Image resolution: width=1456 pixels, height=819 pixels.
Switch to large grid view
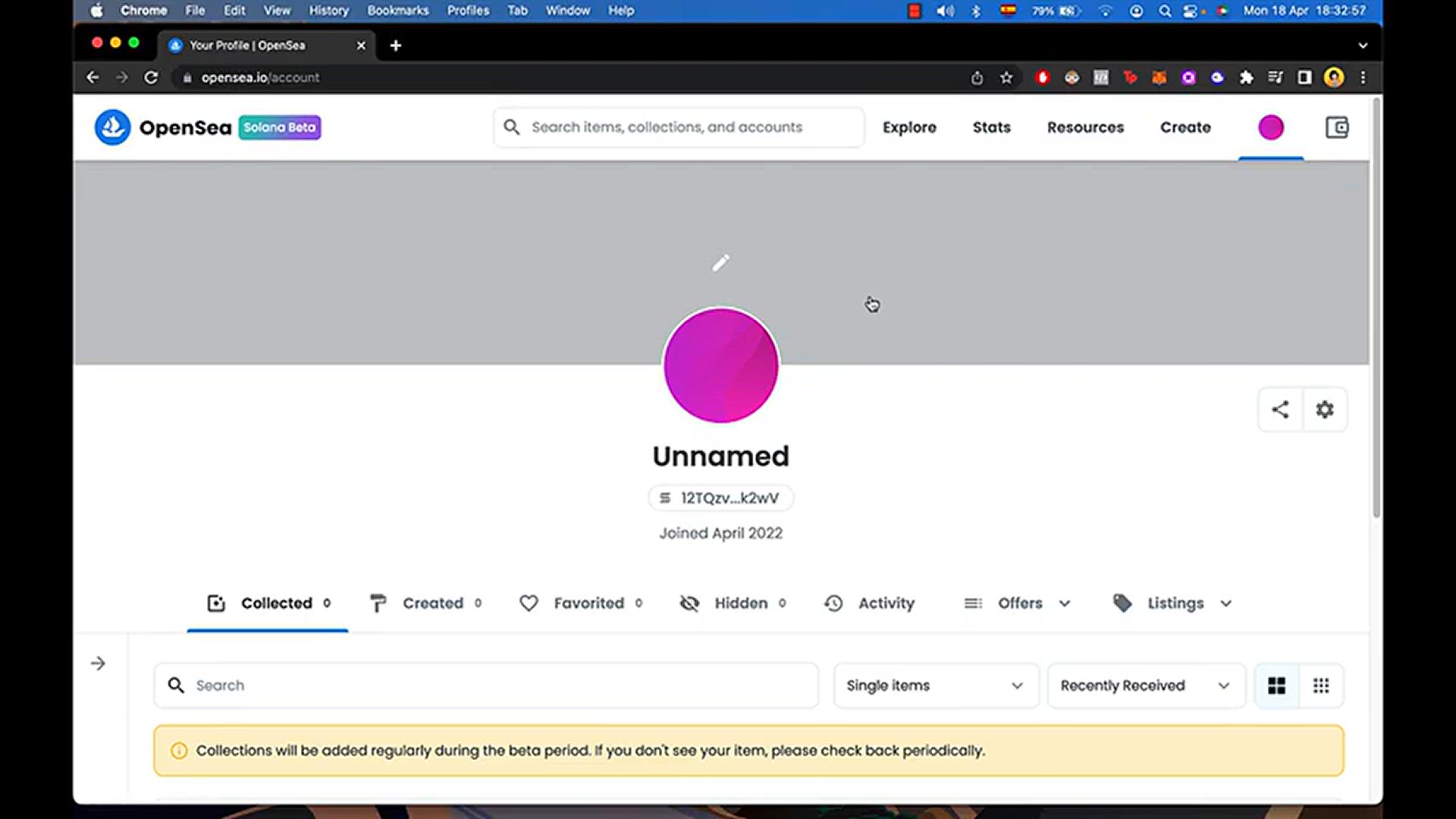pyautogui.click(x=1277, y=686)
